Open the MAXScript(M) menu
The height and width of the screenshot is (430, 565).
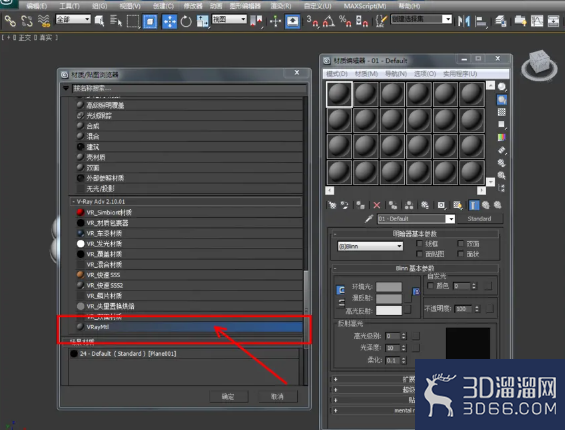(x=365, y=6)
